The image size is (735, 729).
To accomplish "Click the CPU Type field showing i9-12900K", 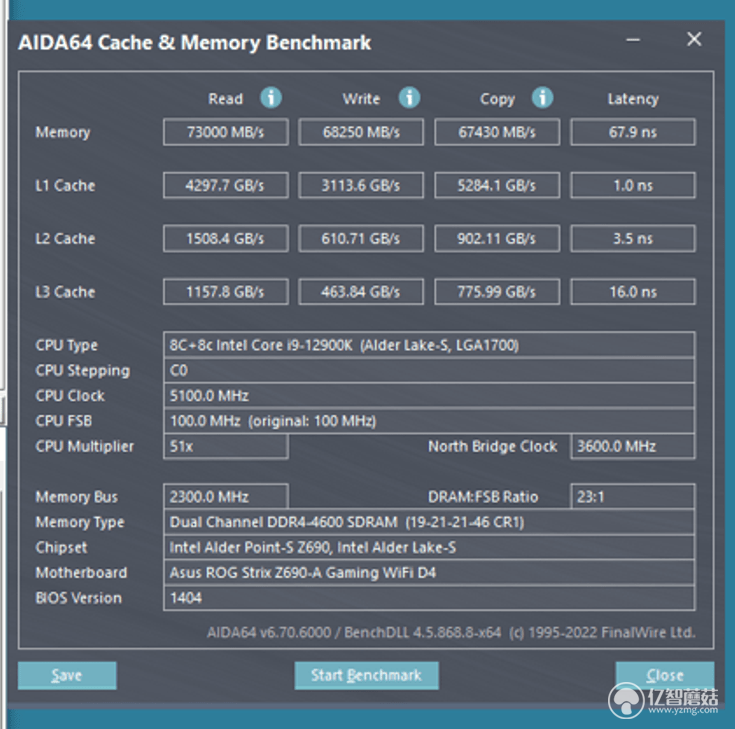I will 429,345.
